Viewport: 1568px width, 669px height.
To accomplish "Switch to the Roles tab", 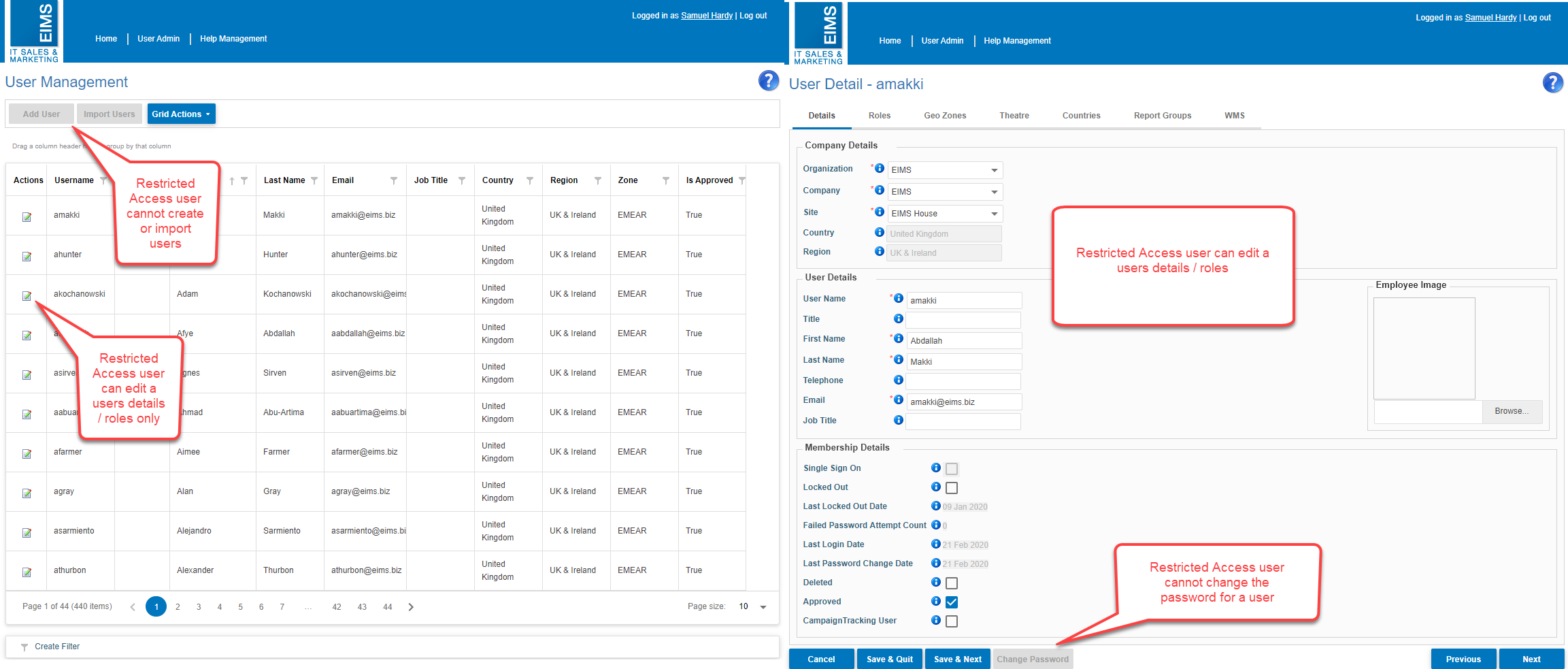I will [x=880, y=116].
